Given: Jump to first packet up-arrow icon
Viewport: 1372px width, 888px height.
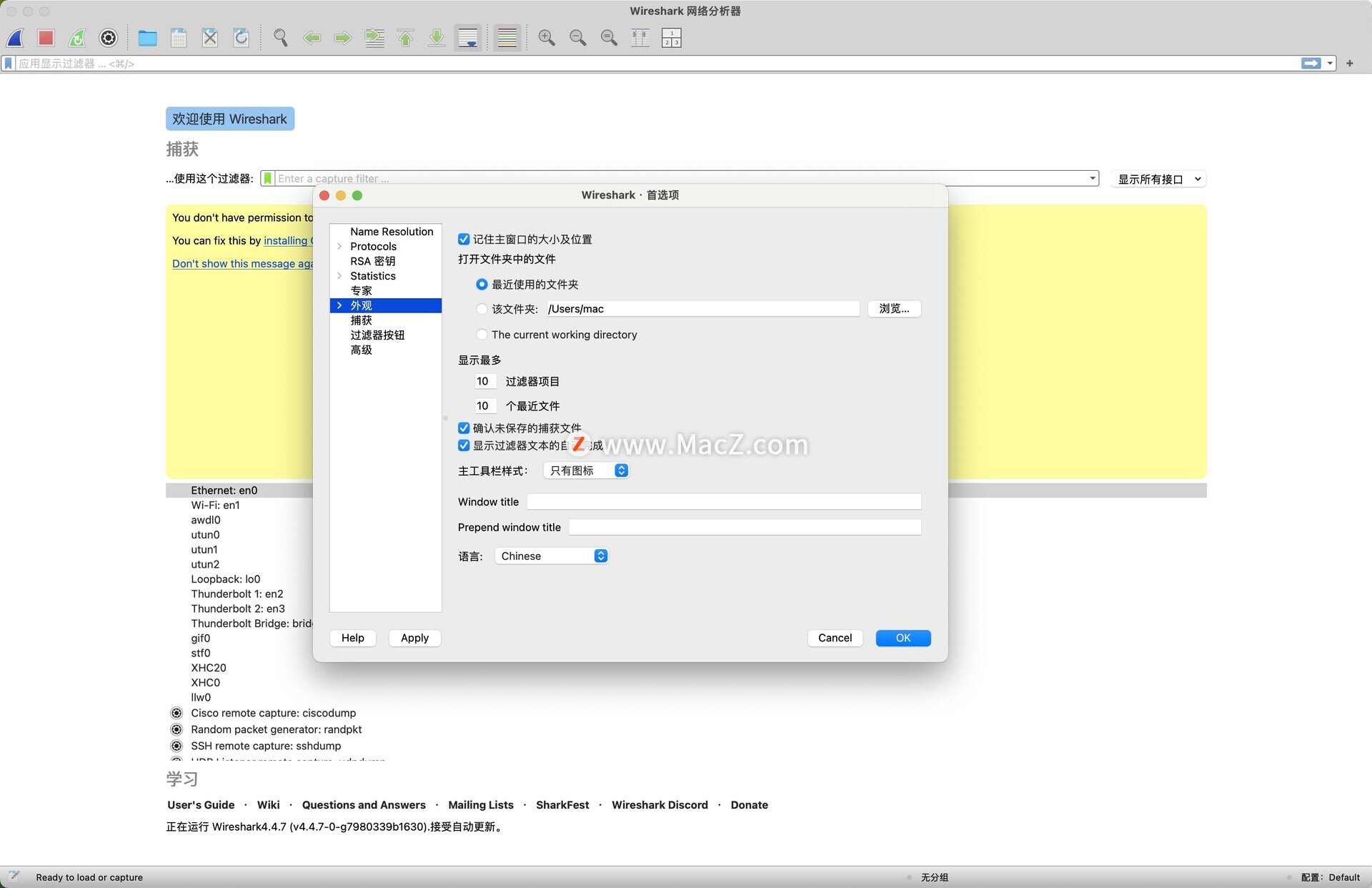Looking at the screenshot, I should [406, 38].
